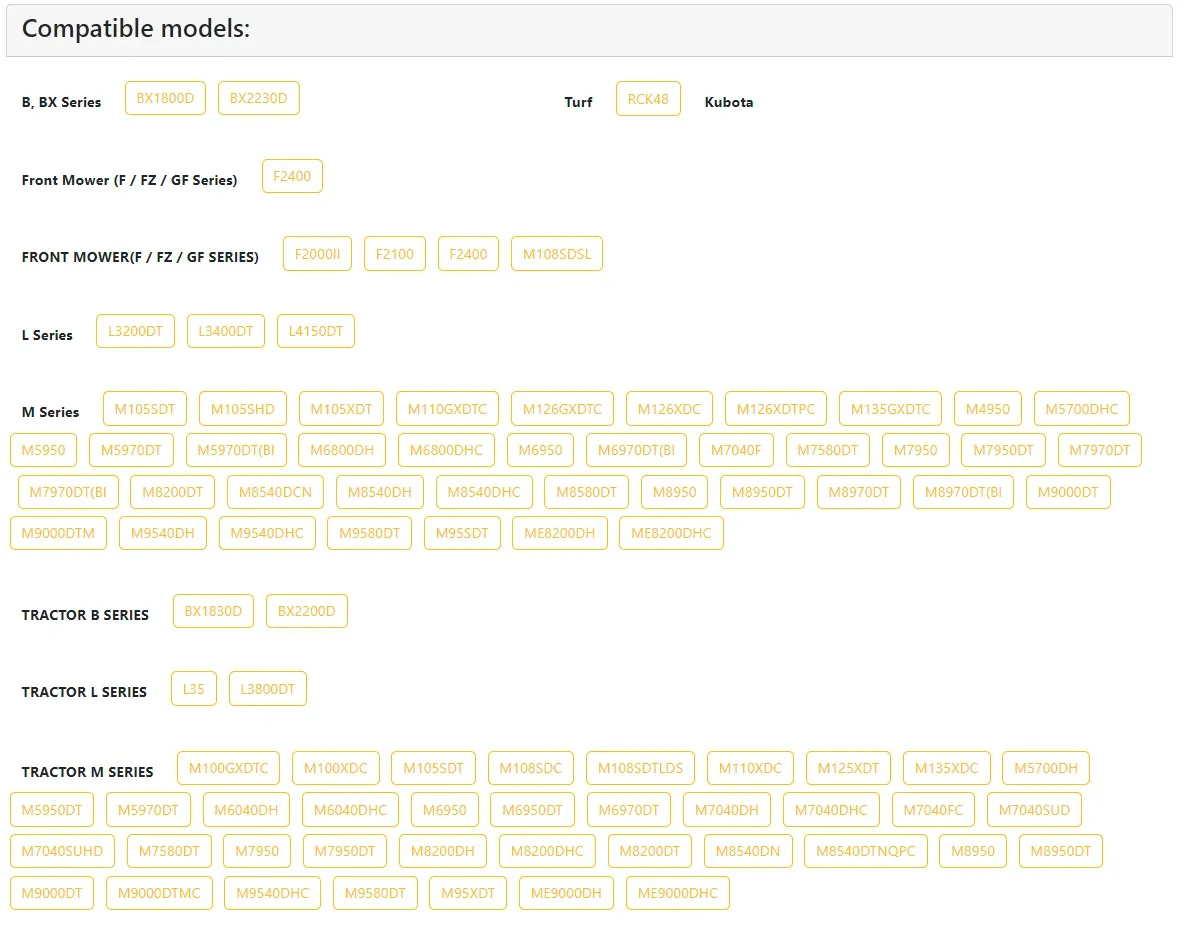Click the Compatible models header bar
This screenshot has height=930, width=1183.
click(589, 30)
